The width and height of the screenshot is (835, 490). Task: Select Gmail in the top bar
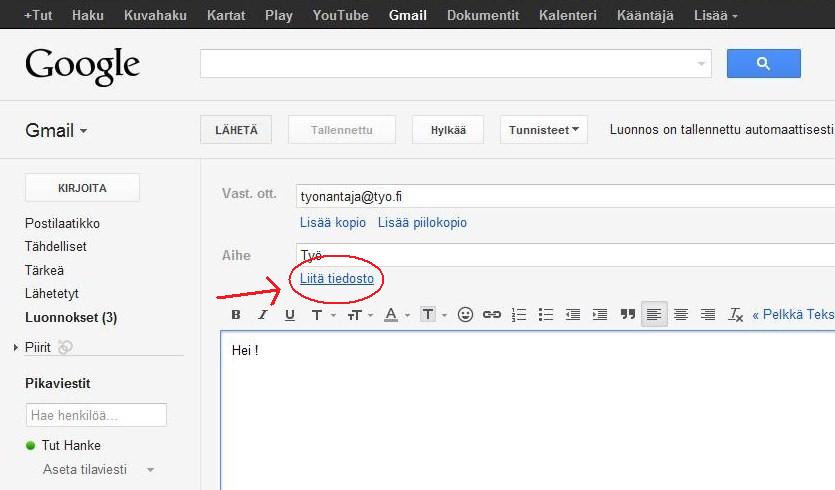click(x=408, y=15)
